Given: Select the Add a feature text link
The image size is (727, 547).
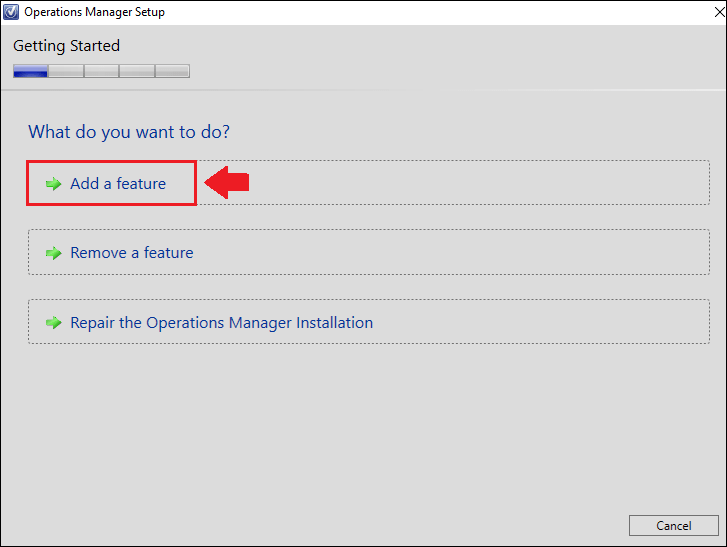Looking at the screenshot, I should tap(118, 184).
